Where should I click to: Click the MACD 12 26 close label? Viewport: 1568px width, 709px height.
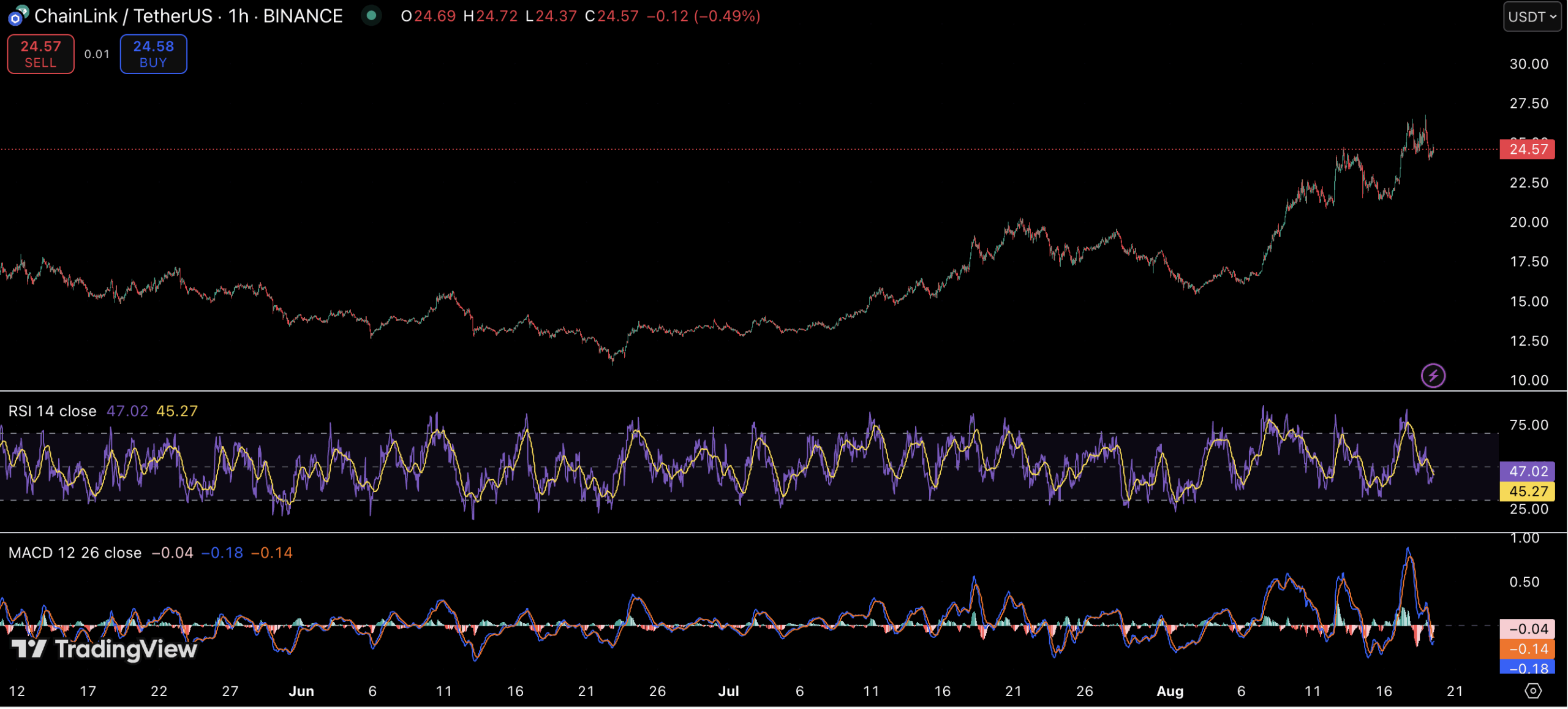click(x=75, y=553)
